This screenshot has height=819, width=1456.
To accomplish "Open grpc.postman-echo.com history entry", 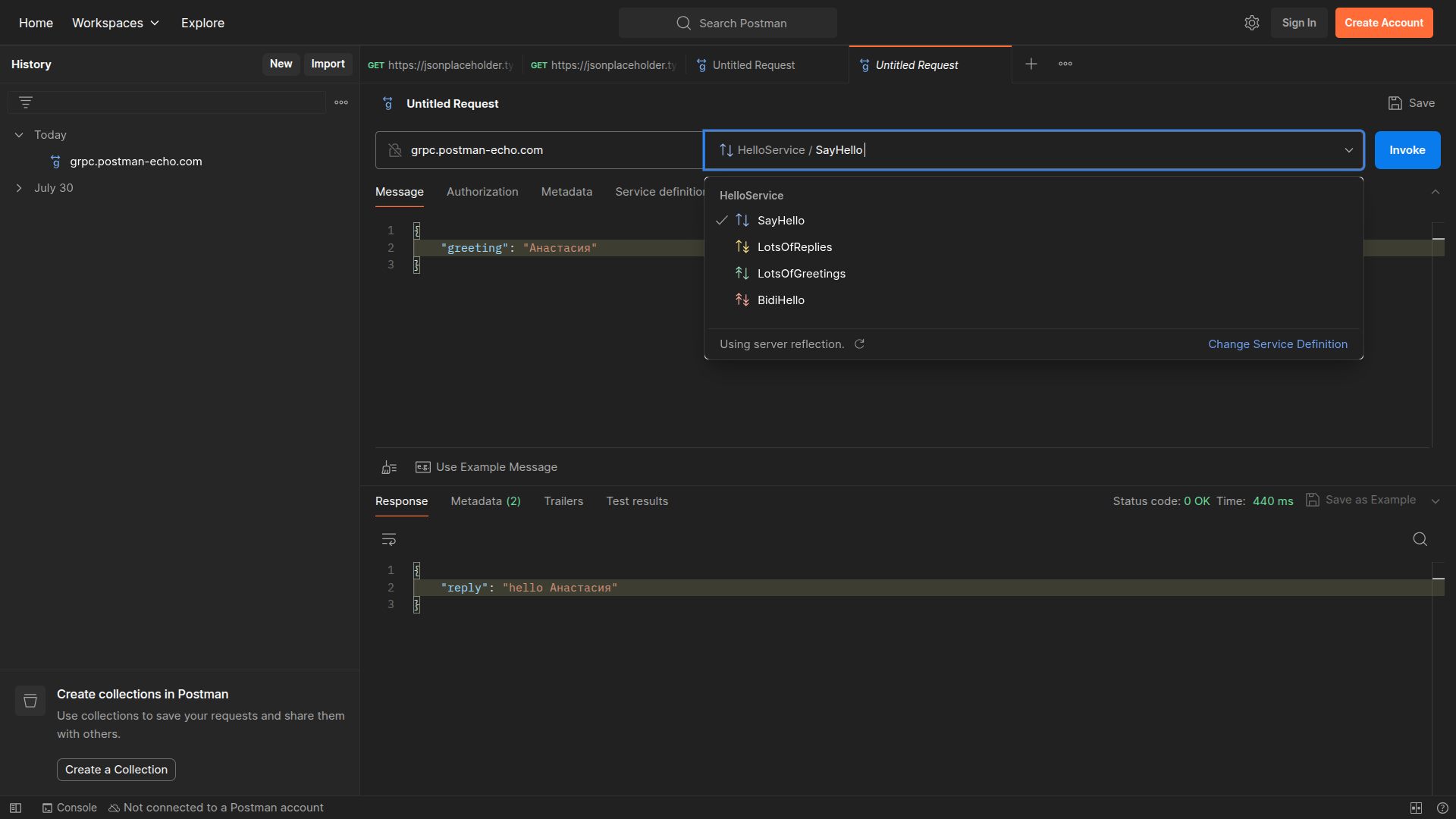I will tap(136, 162).
